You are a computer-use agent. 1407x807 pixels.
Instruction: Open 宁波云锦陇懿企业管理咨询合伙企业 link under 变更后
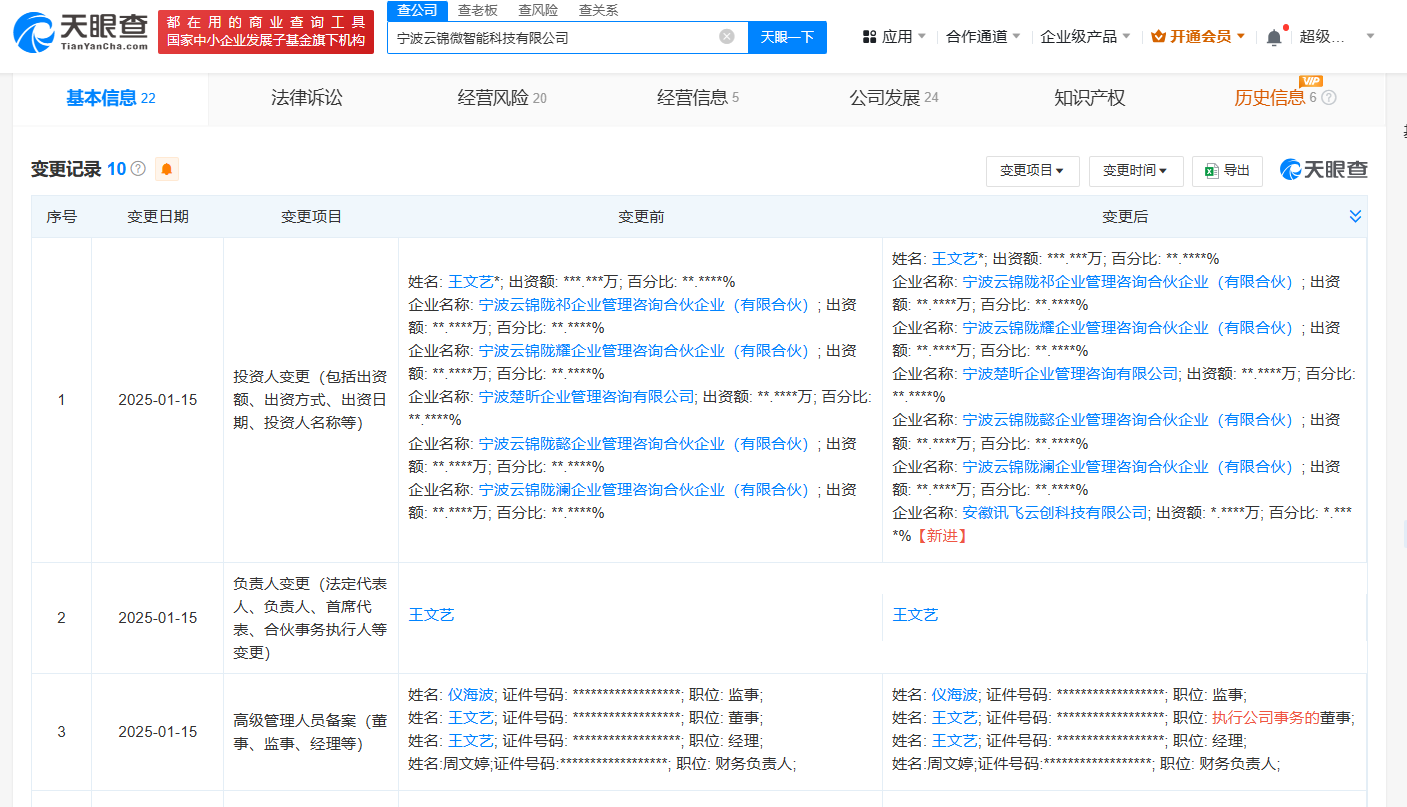pyautogui.click(x=1128, y=420)
